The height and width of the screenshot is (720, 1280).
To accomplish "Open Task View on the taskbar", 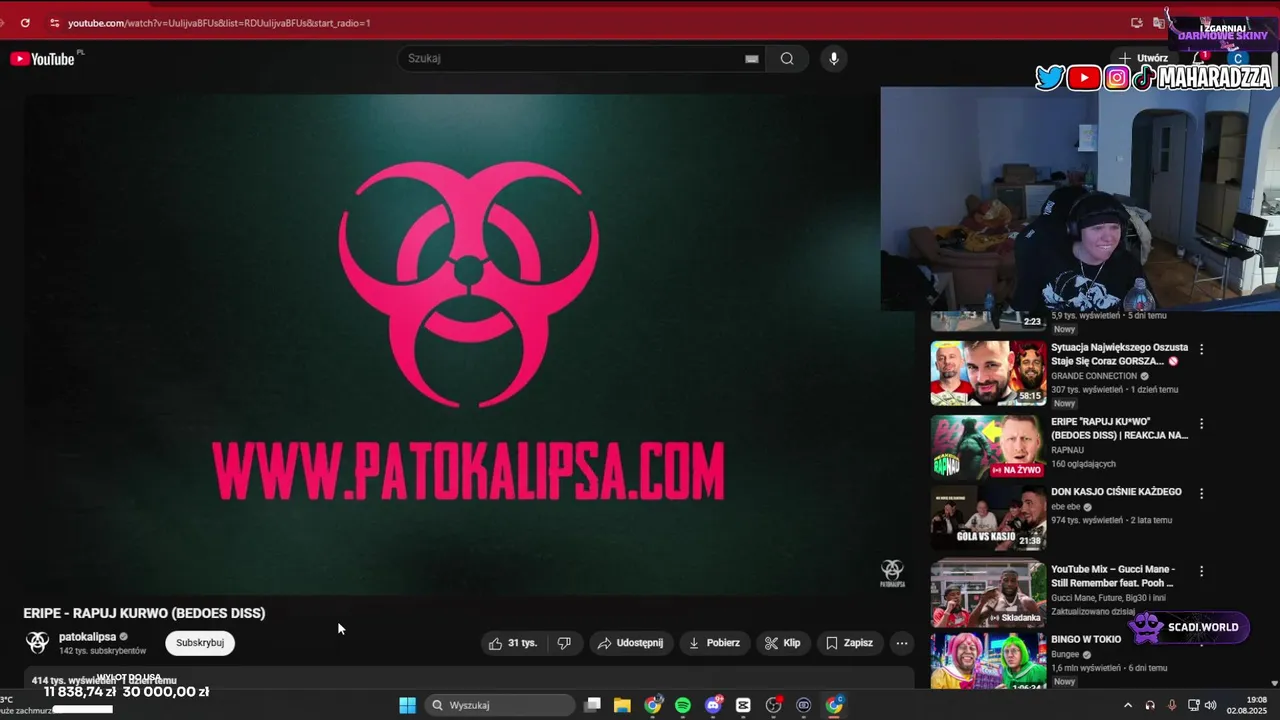I will [592, 705].
